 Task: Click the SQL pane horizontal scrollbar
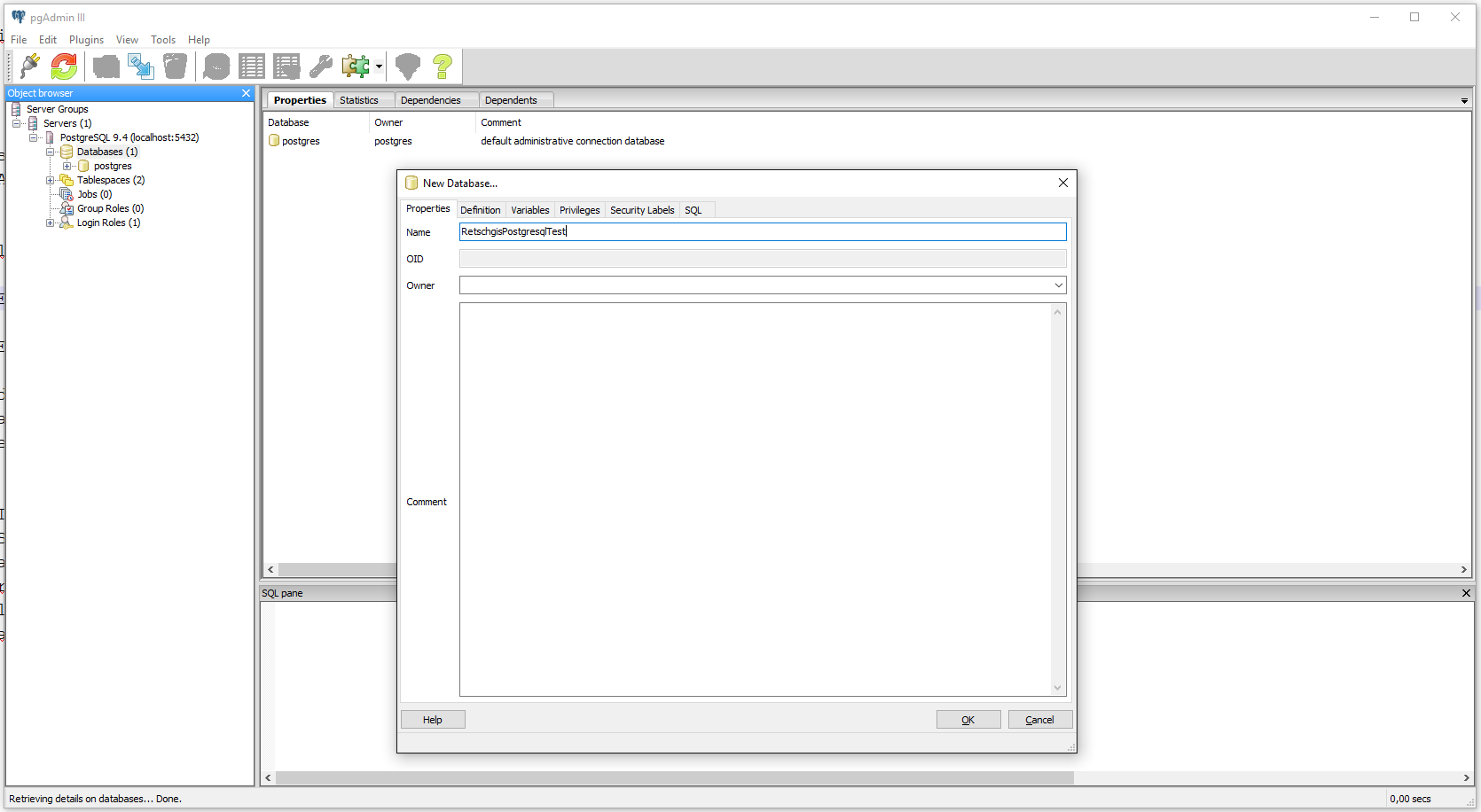click(674, 777)
